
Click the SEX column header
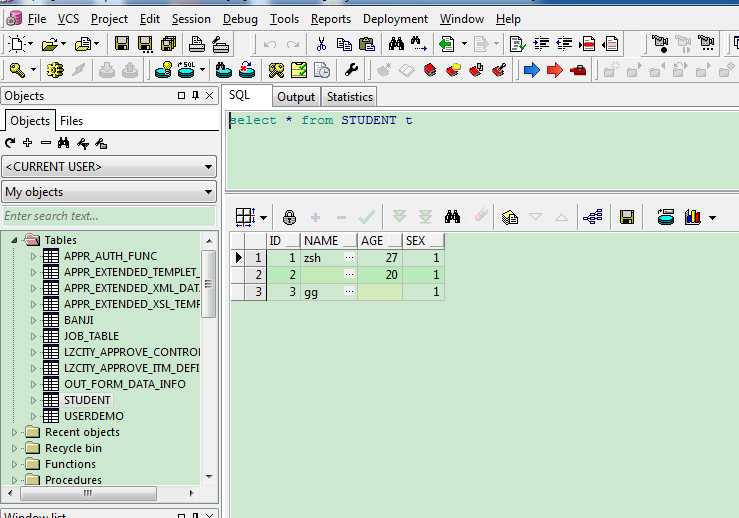pyautogui.click(x=423, y=241)
